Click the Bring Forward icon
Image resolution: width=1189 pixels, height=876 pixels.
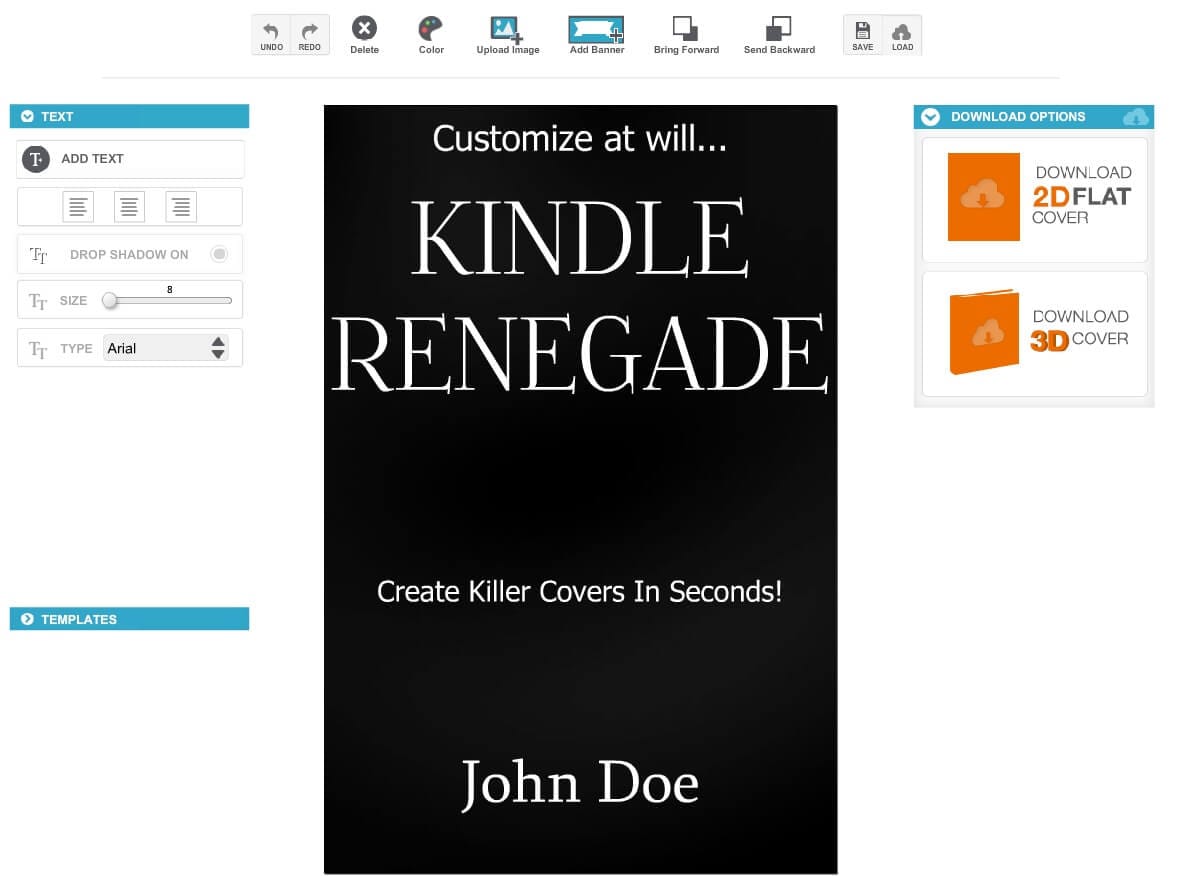(685, 29)
